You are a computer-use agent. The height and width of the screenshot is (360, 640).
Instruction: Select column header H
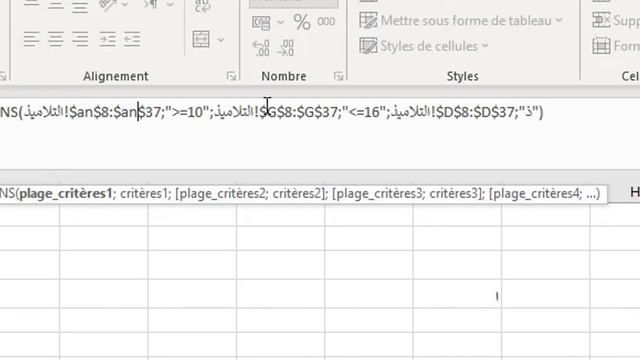point(635,192)
